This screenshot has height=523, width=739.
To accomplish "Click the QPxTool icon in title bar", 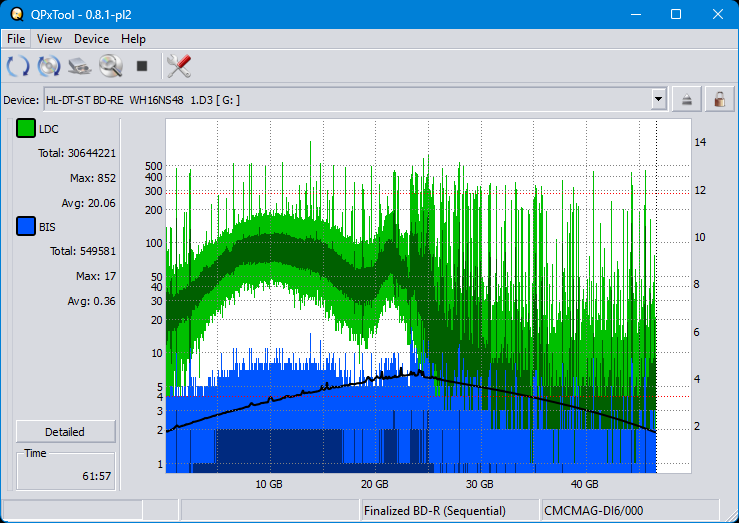I will [15, 14].
